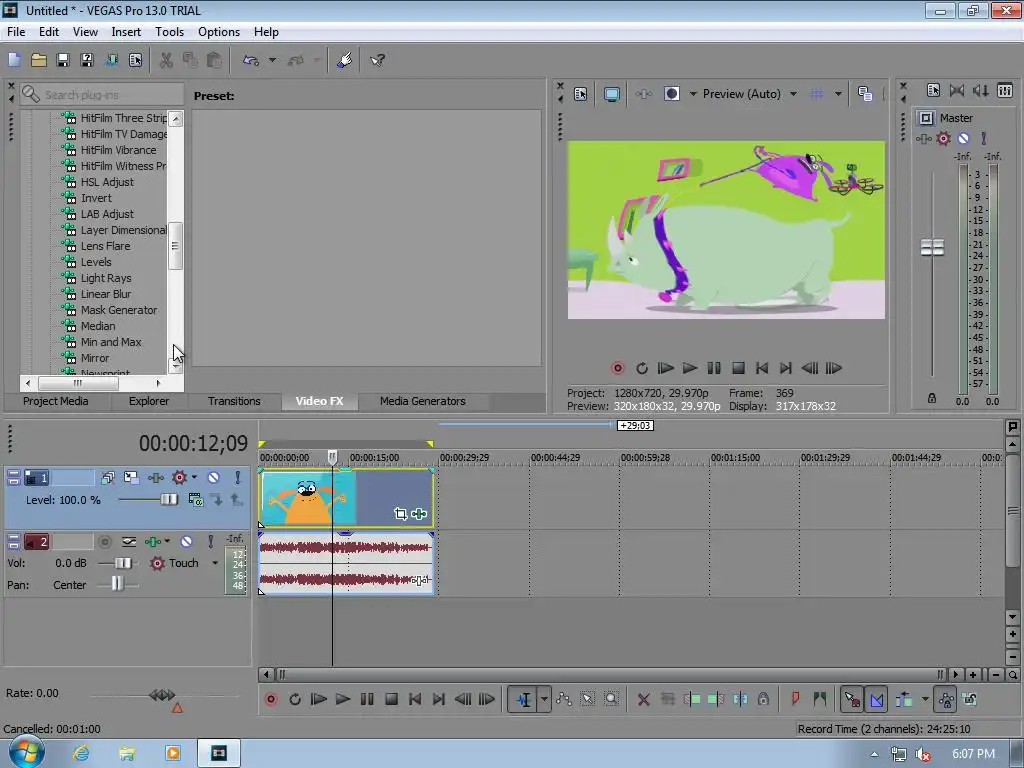Screen dimensions: 1024x768
Task: Select the Lens Flare plug-in
Action: (x=104, y=246)
